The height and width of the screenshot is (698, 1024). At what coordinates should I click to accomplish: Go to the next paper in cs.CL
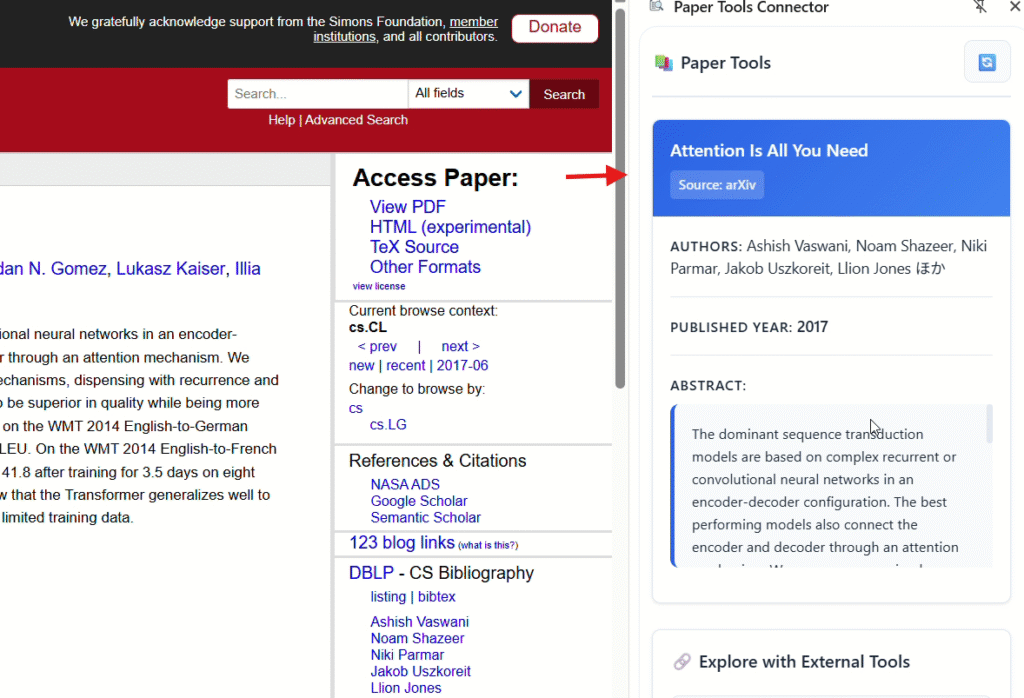[460, 346]
